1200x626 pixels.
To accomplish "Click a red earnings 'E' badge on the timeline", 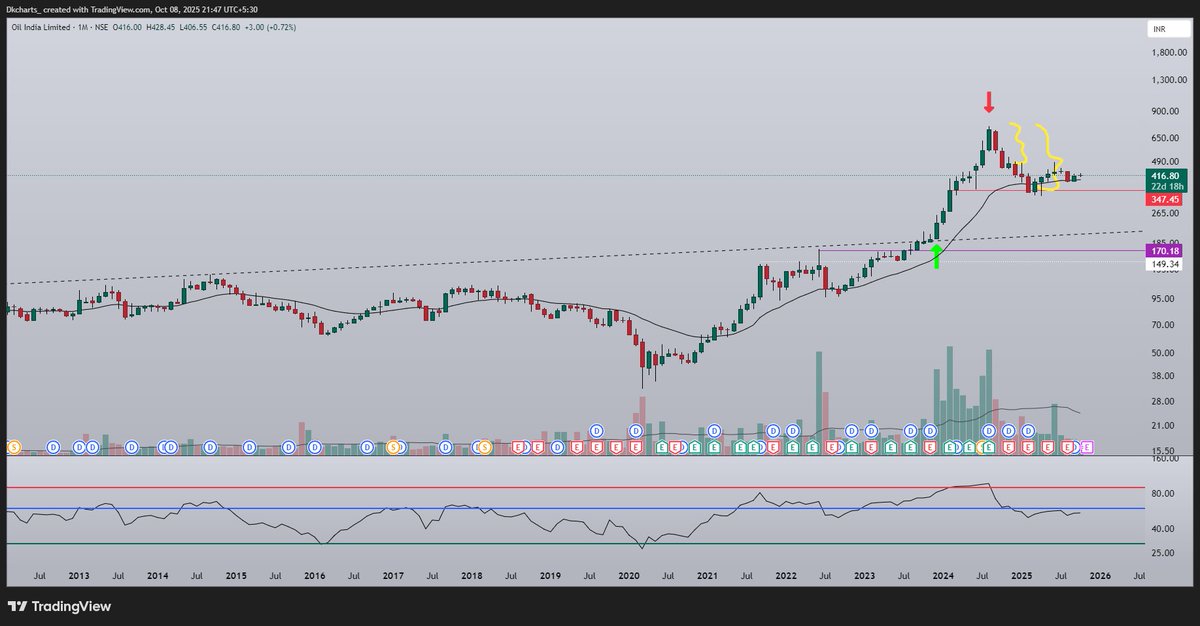I will (x=518, y=448).
